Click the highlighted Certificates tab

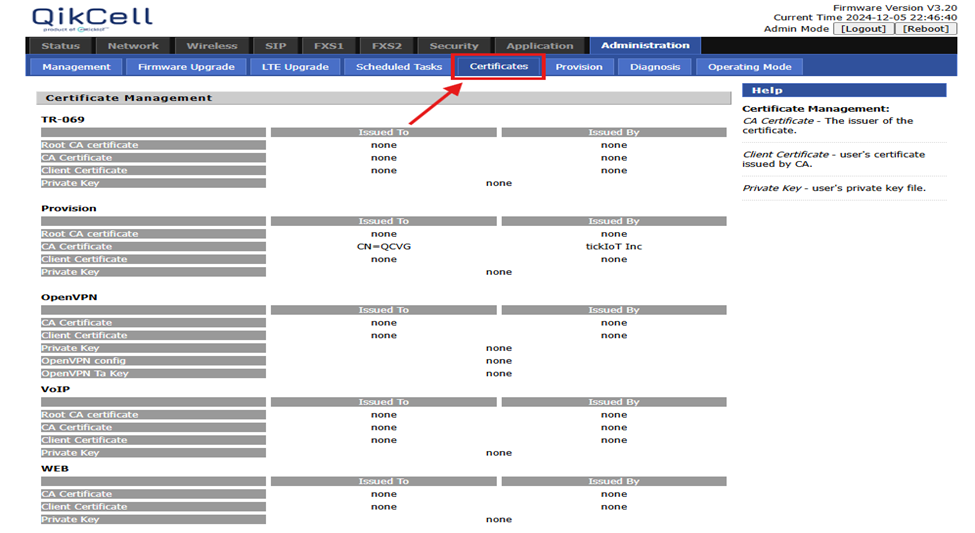(x=499, y=67)
